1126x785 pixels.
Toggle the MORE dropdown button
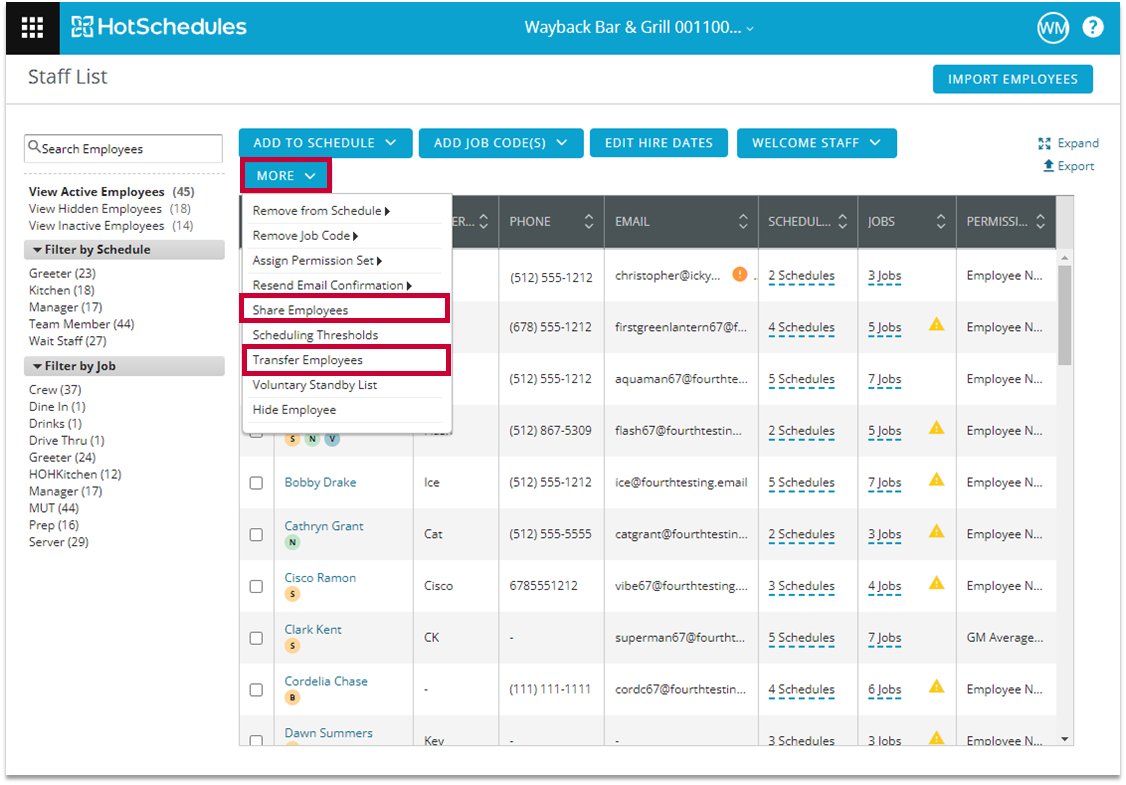click(286, 175)
